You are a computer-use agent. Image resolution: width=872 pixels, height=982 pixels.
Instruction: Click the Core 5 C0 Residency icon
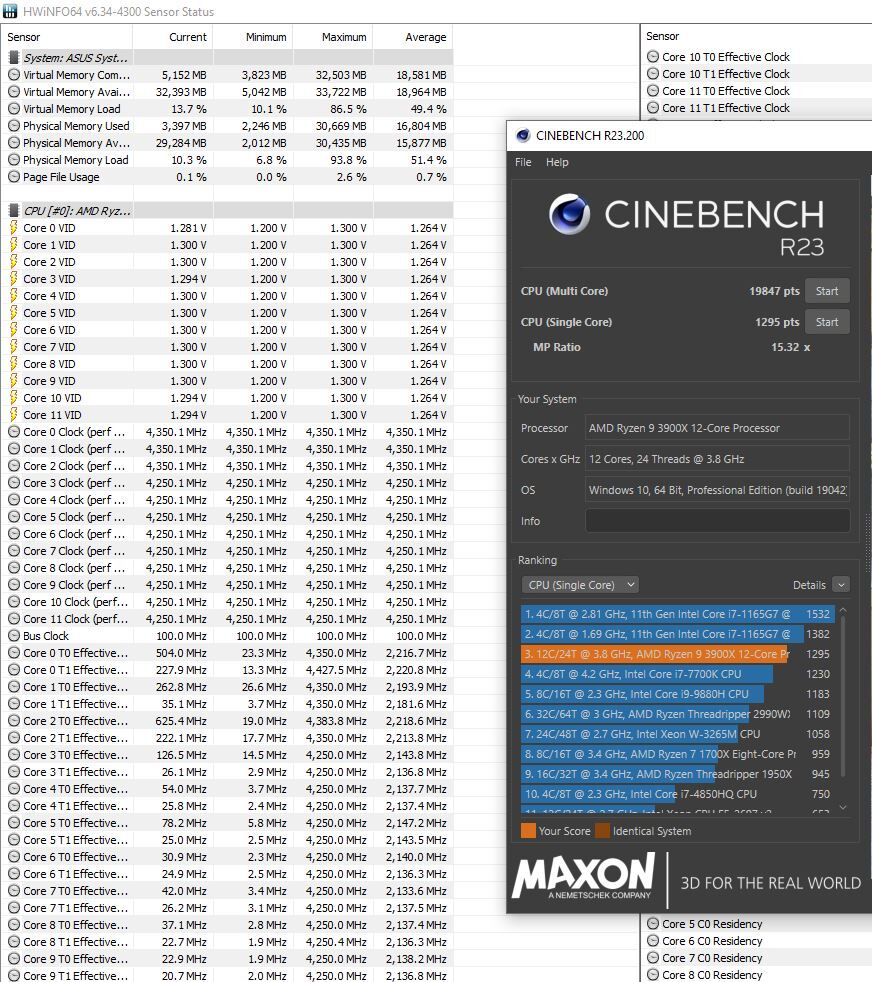[653, 924]
